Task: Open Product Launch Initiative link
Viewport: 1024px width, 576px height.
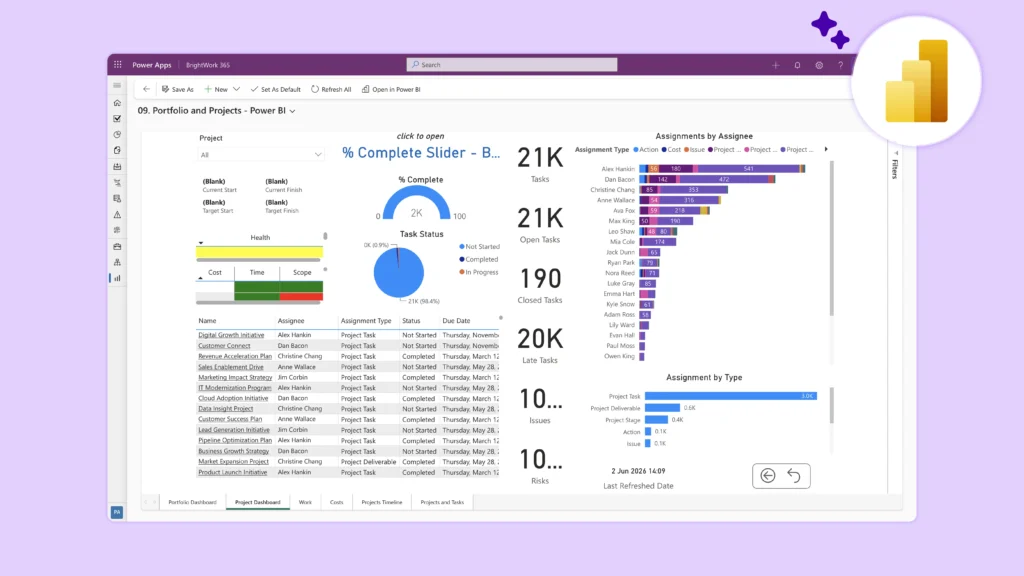Action: click(x=232, y=472)
